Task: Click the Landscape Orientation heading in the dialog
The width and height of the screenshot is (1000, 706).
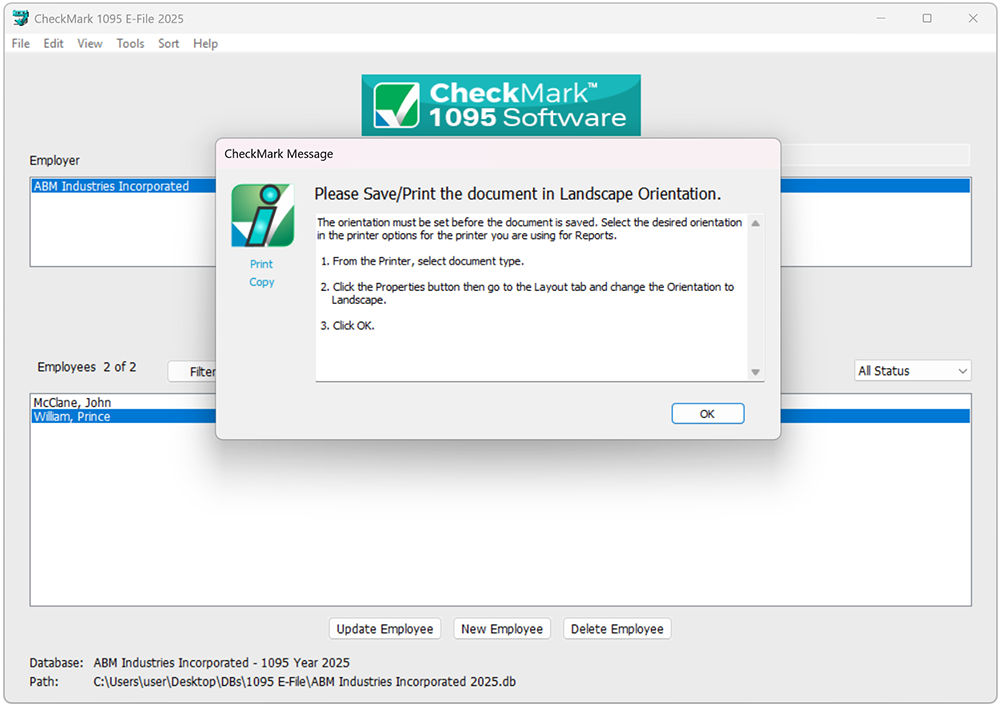Action: point(518,194)
